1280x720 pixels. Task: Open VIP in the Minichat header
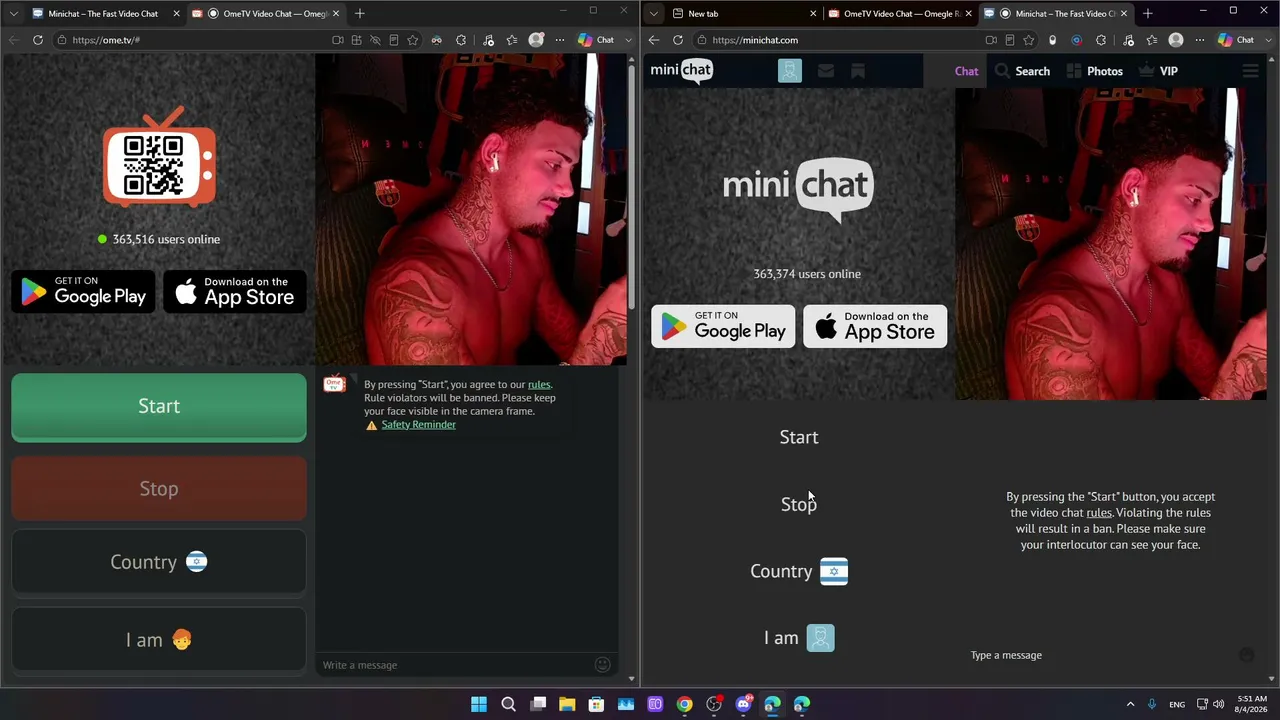tap(1158, 71)
